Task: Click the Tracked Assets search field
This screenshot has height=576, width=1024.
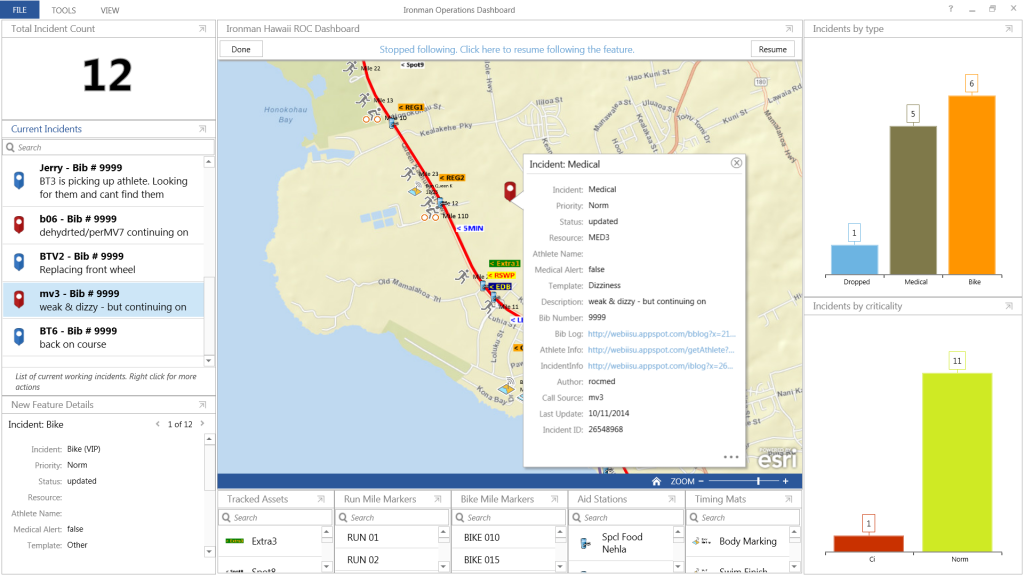Action: (276, 518)
